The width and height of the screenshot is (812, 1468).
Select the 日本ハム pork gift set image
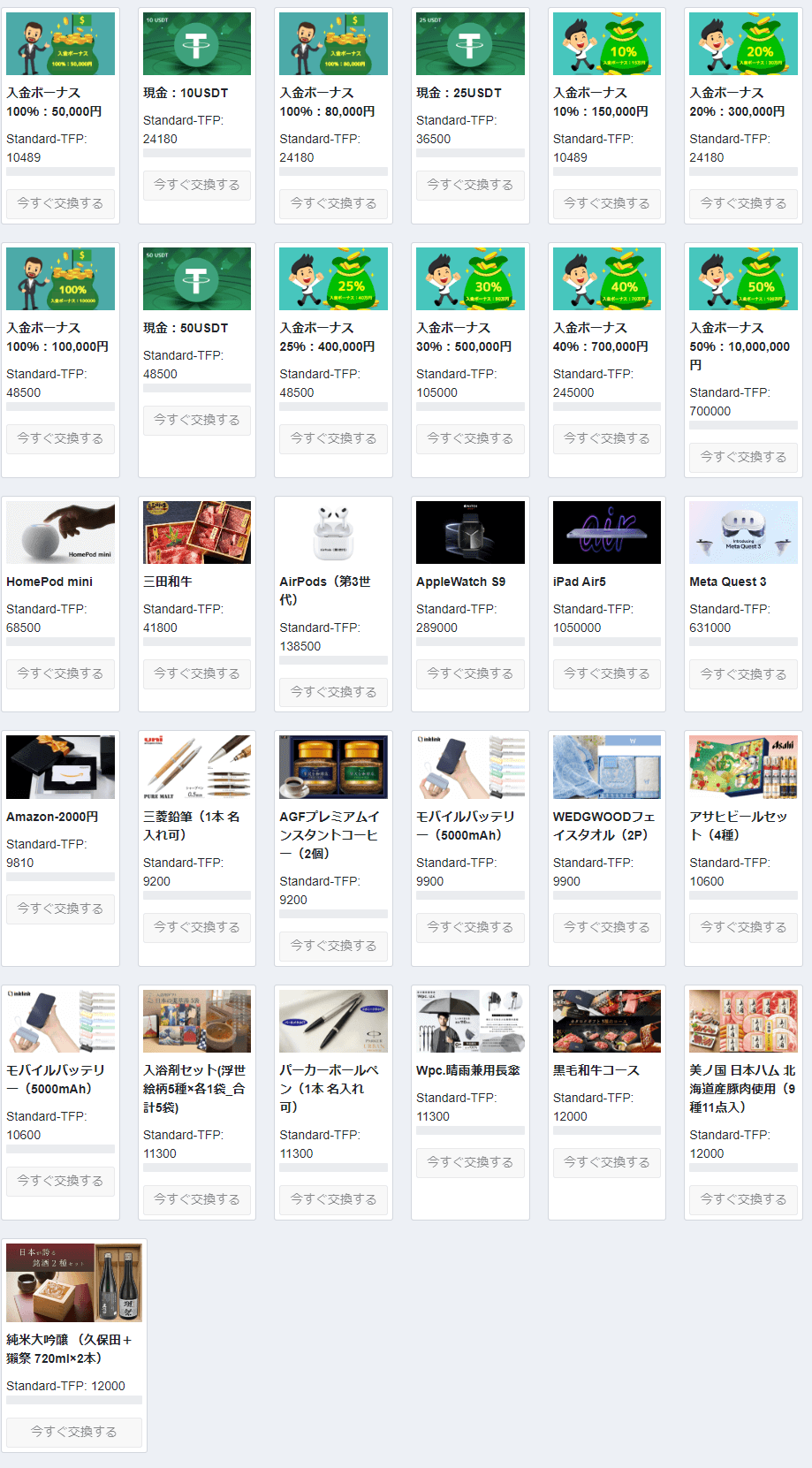pos(743,1021)
